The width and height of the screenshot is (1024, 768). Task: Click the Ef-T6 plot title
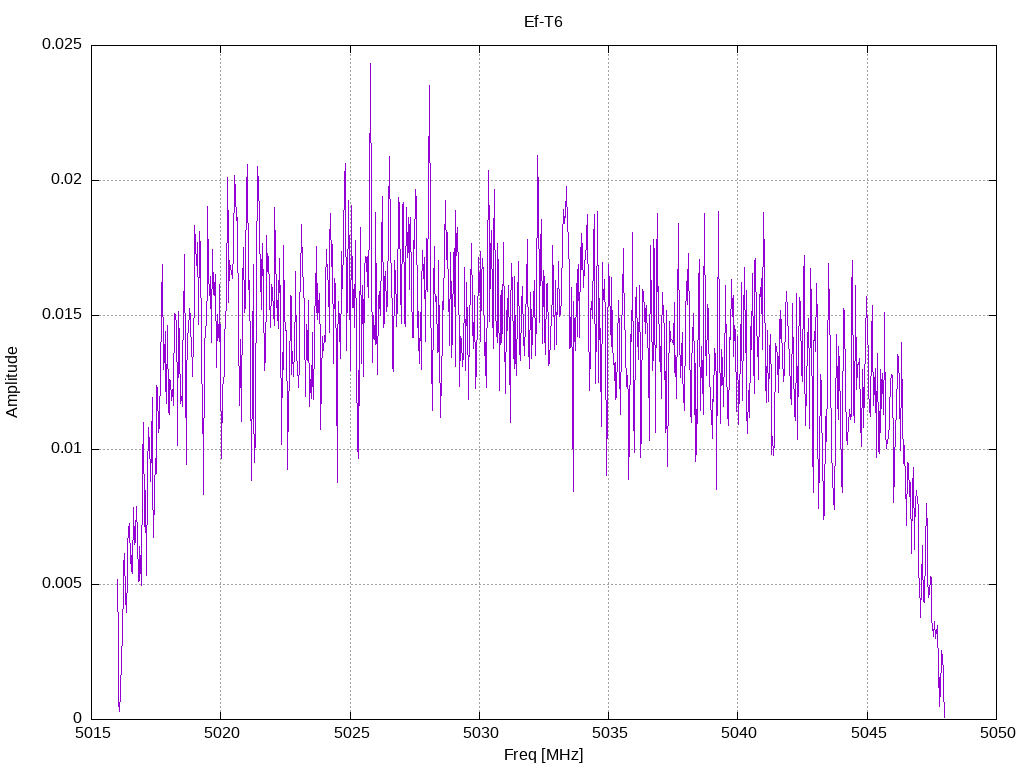click(x=543, y=22)
